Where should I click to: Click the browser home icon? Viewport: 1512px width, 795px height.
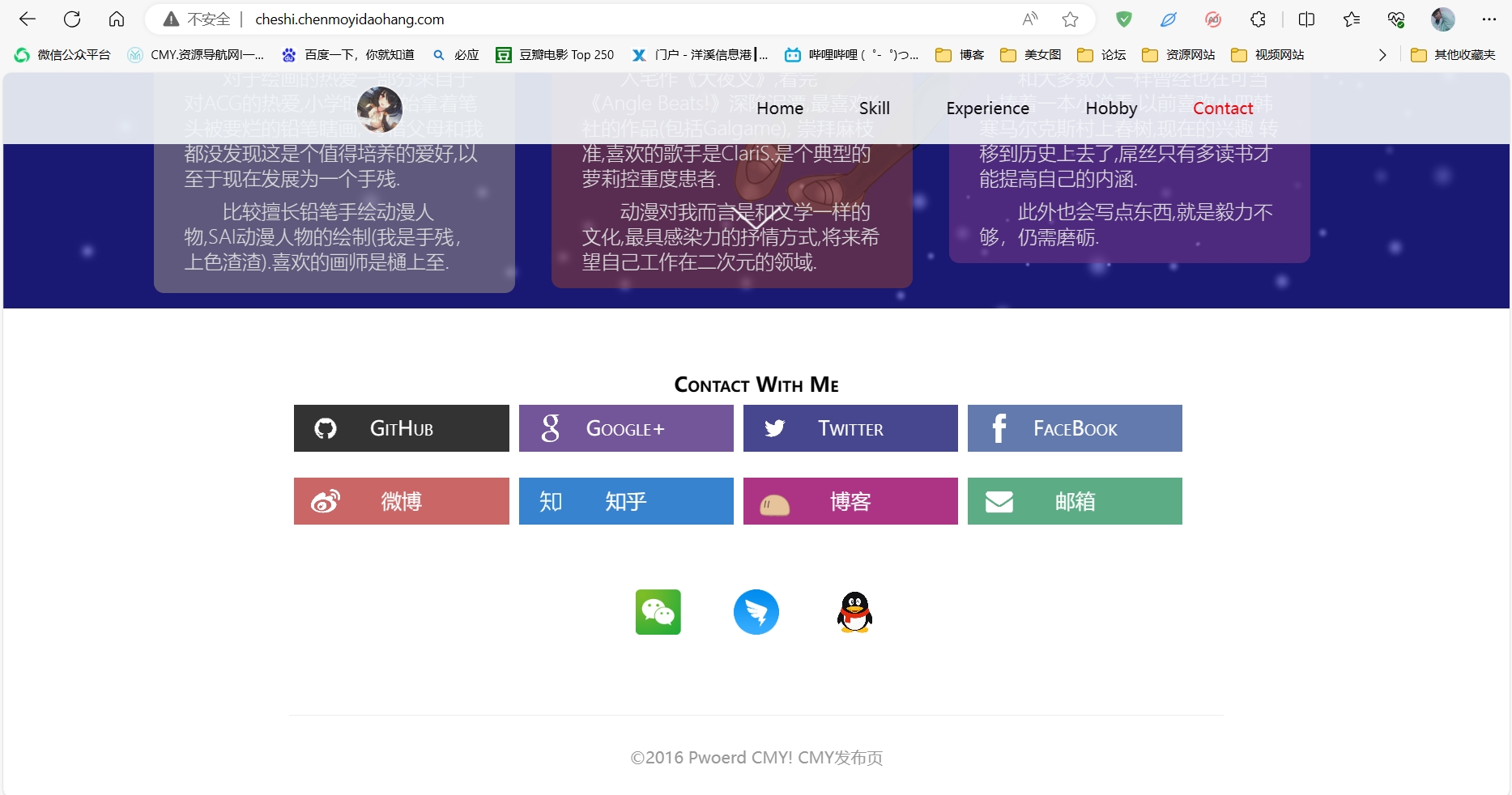click(x=117, y=19)
